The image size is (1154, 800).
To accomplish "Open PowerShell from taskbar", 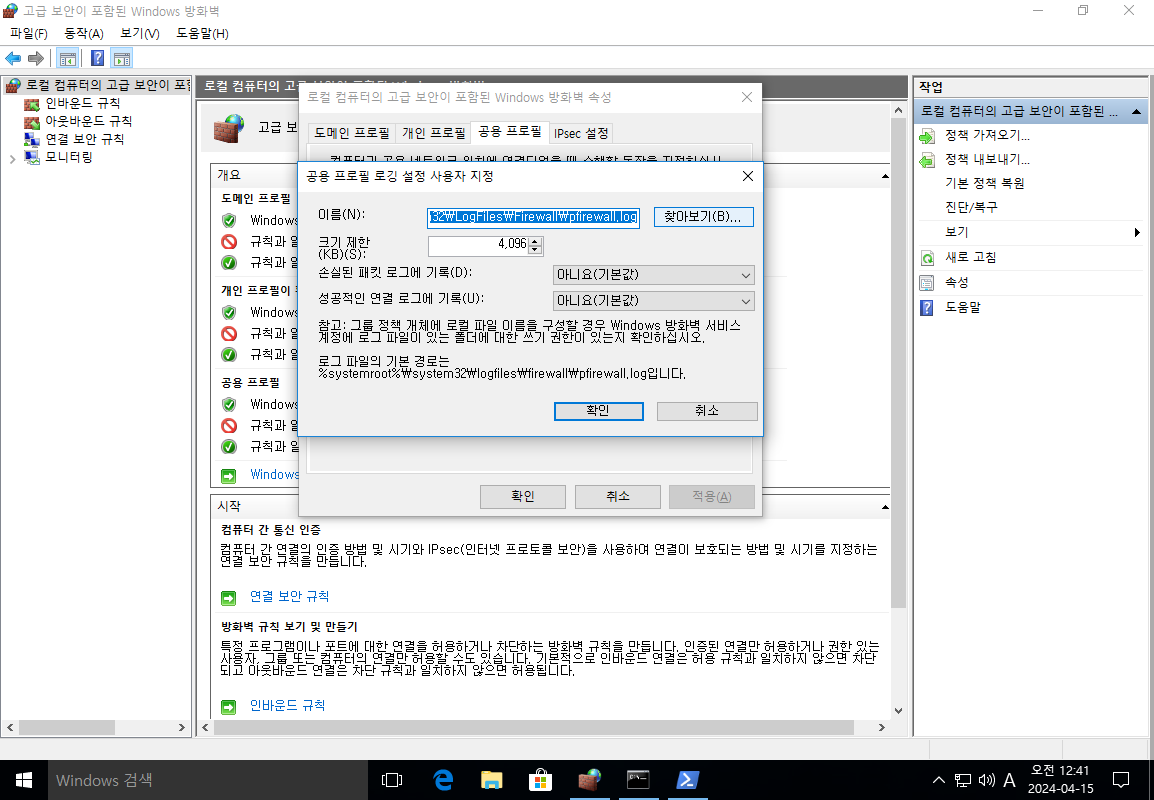I will (x=687, y=780).
